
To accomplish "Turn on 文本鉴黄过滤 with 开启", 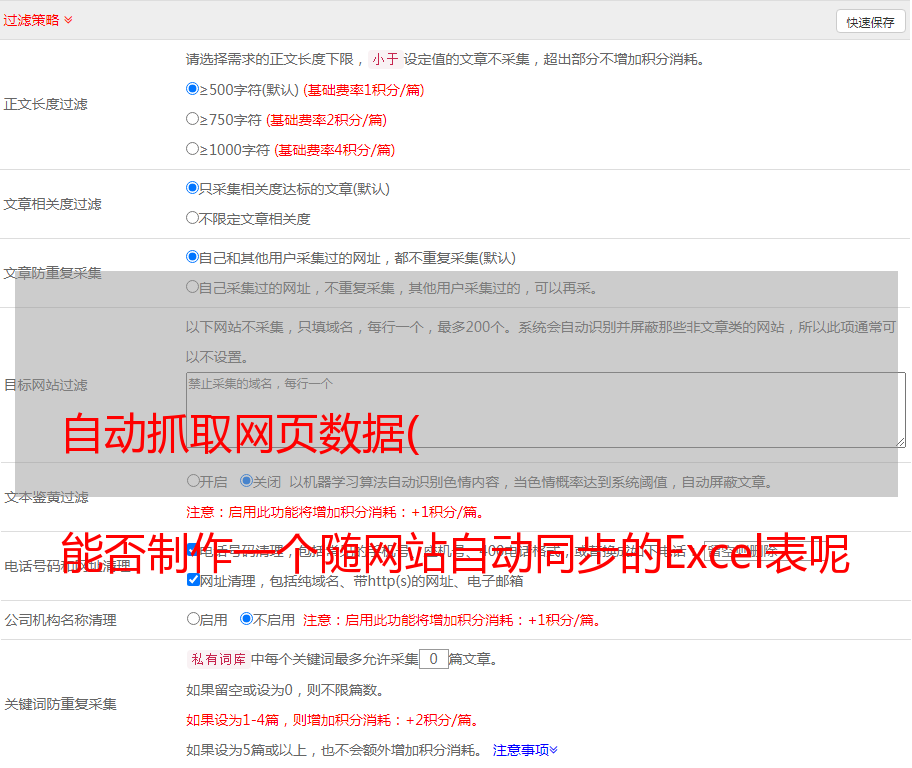I will pyautogui.click(x=193, y=481).
